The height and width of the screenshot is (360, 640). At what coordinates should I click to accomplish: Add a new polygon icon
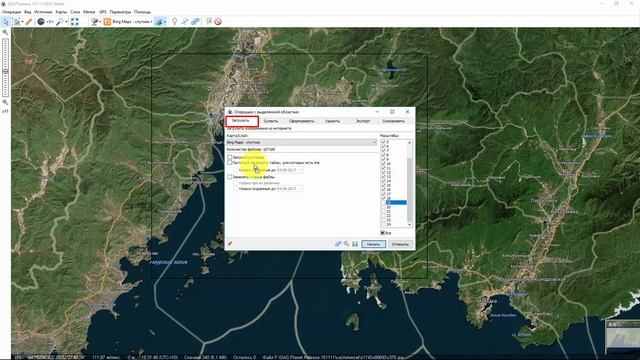point(196,22)
